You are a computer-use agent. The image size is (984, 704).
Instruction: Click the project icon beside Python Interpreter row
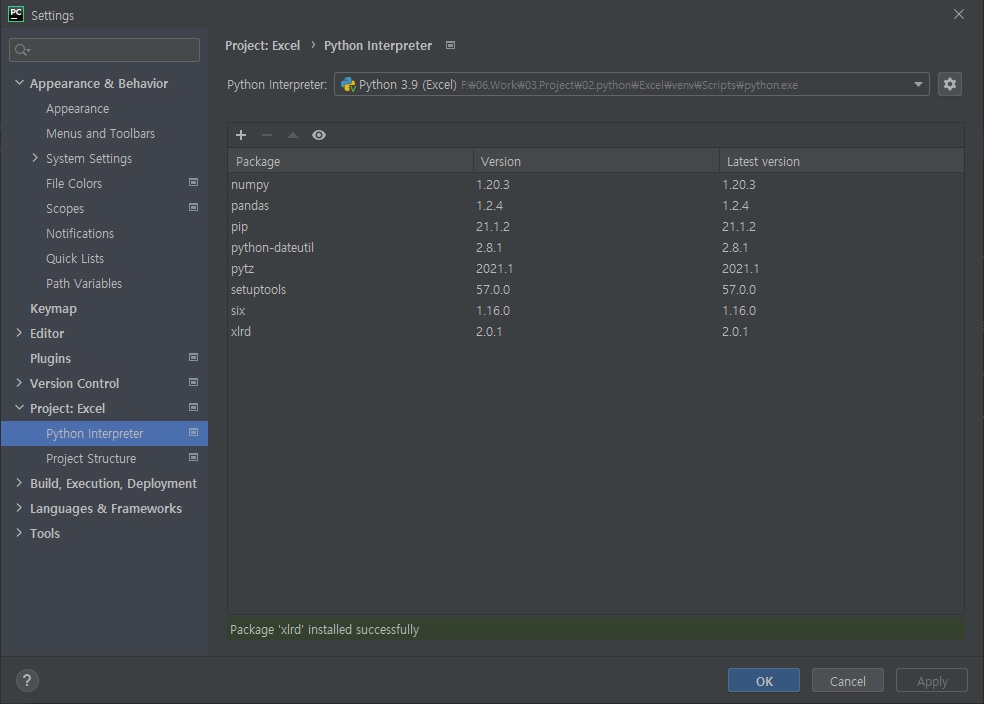click(x=193, y=433)
